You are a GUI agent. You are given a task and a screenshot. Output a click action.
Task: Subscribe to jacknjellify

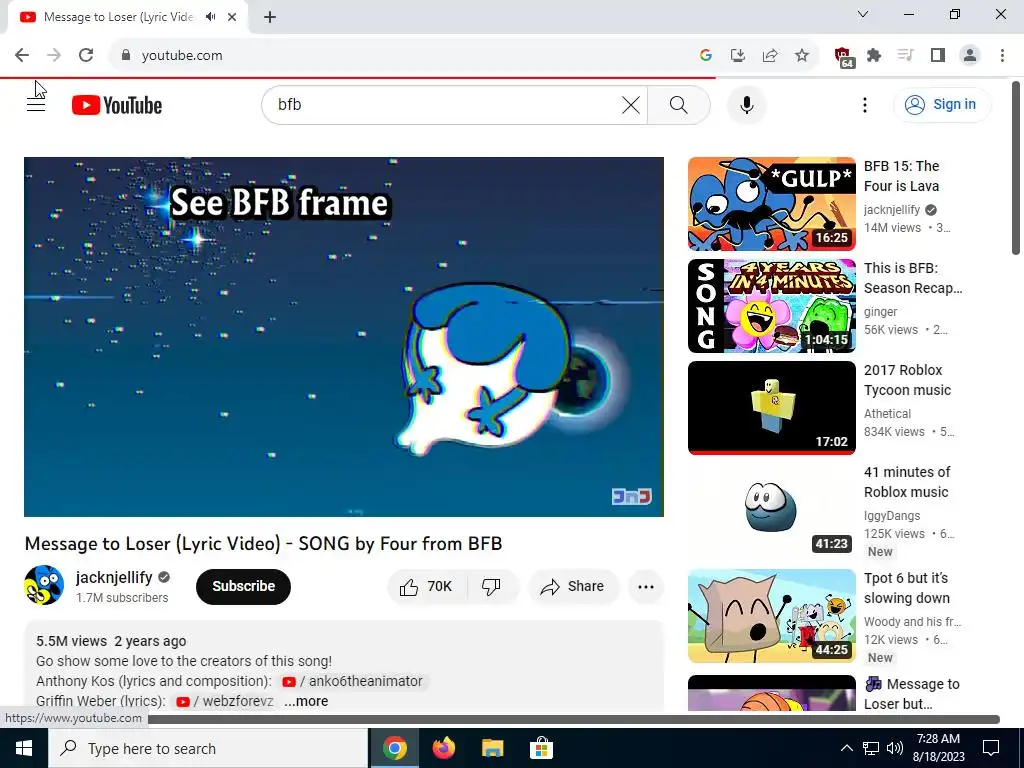click(x=243, y=586)
